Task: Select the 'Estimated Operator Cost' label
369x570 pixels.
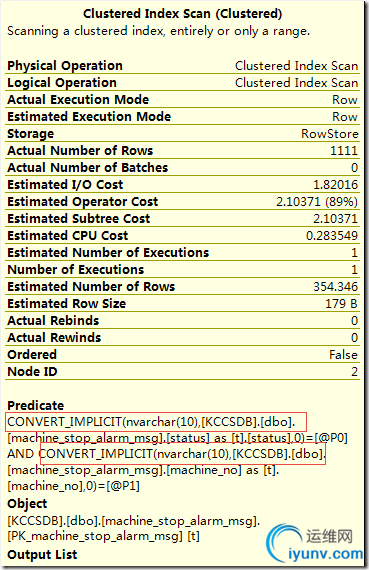Action: (x=83, y=201)
